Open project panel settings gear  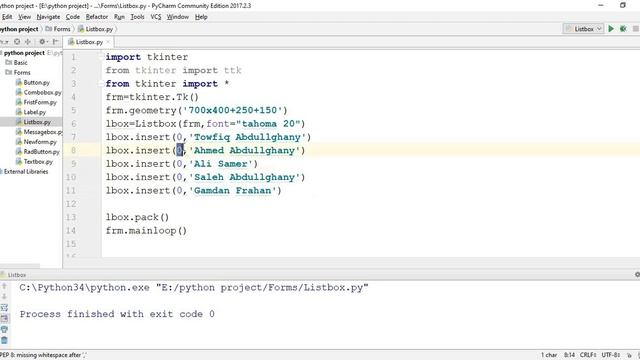tap(42, 42)
